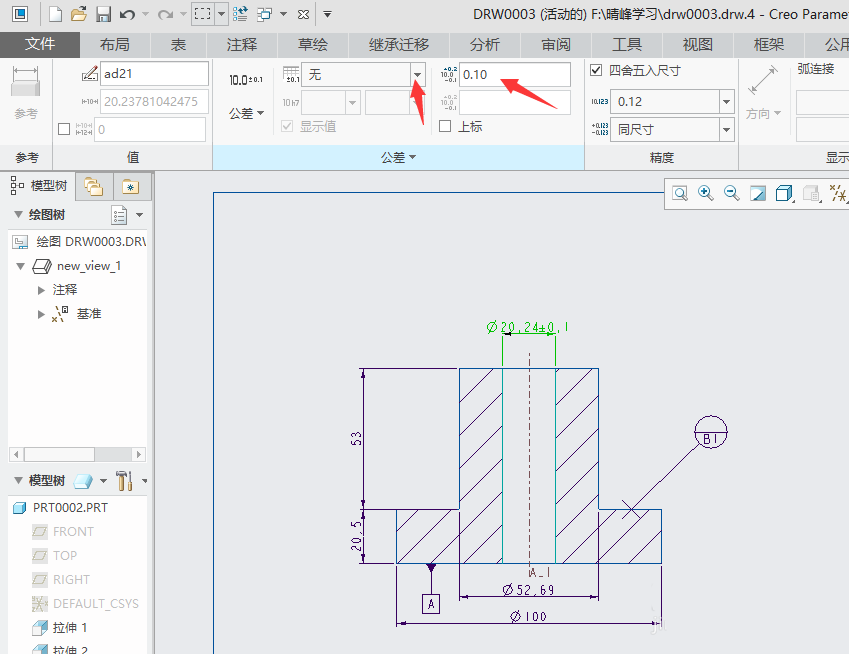
Task: Click the lower tolerance empty field
Action: [514, 102]
